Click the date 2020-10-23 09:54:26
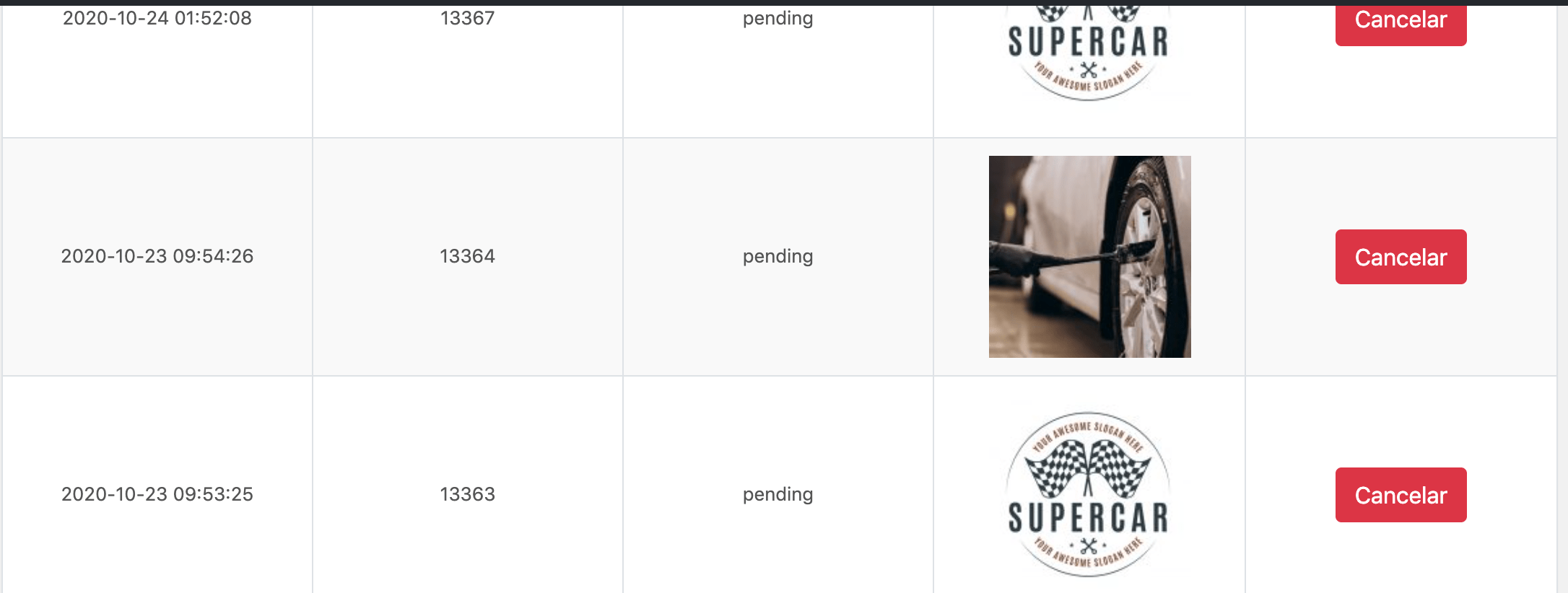This screenshot has width=1568, height=593. [157, 256]
